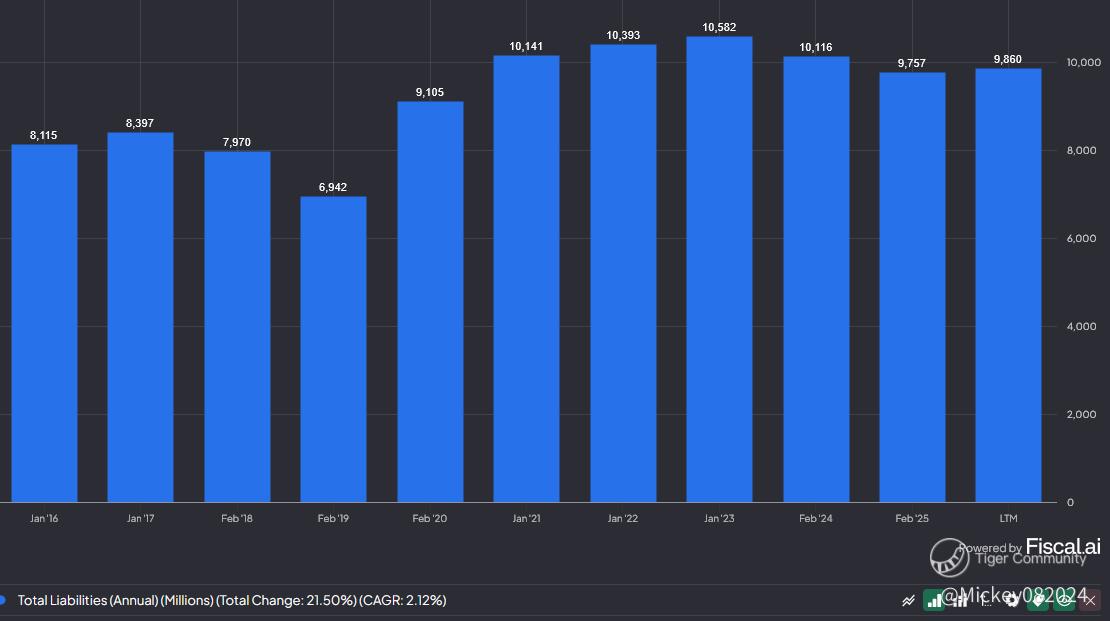Click the 10,393 data label
The width and height of the screenshot is (1110, 621).
click(623, 35)
